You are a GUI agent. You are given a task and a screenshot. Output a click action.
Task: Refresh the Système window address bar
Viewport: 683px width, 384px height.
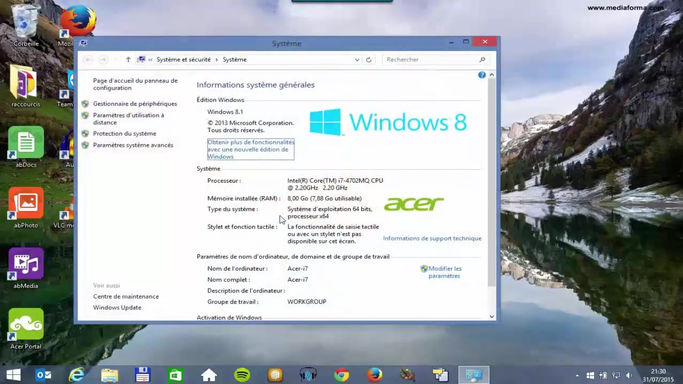[x=369, y=60]
